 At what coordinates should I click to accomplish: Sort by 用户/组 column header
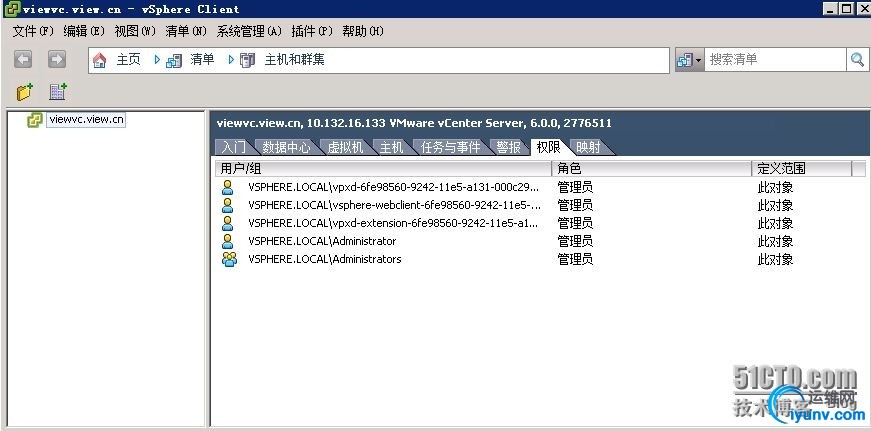[383, 168]
